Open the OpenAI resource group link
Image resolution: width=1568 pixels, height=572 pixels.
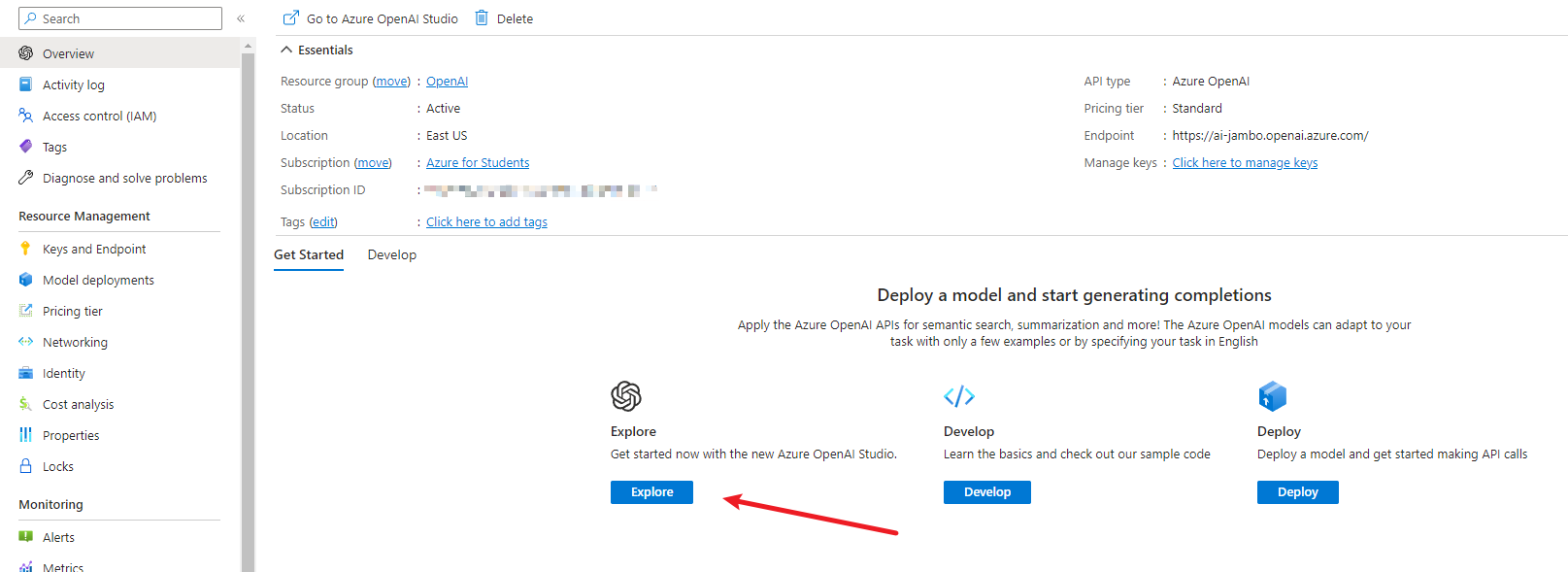pos(447,82)
